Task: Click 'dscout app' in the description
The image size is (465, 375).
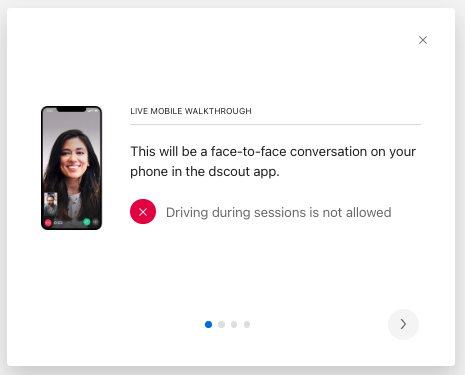Action: pos(244,172)
